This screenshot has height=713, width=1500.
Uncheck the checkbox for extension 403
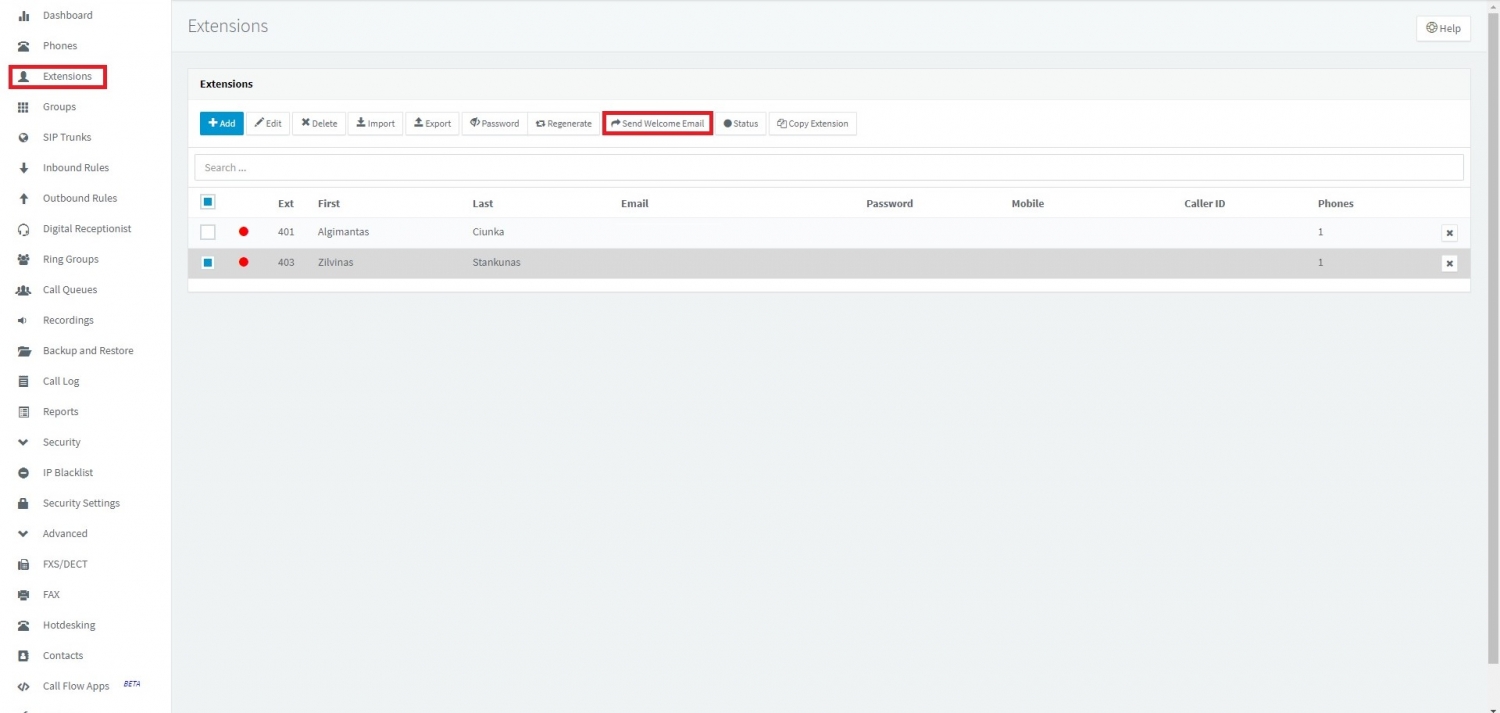click(x=208, y=263)
